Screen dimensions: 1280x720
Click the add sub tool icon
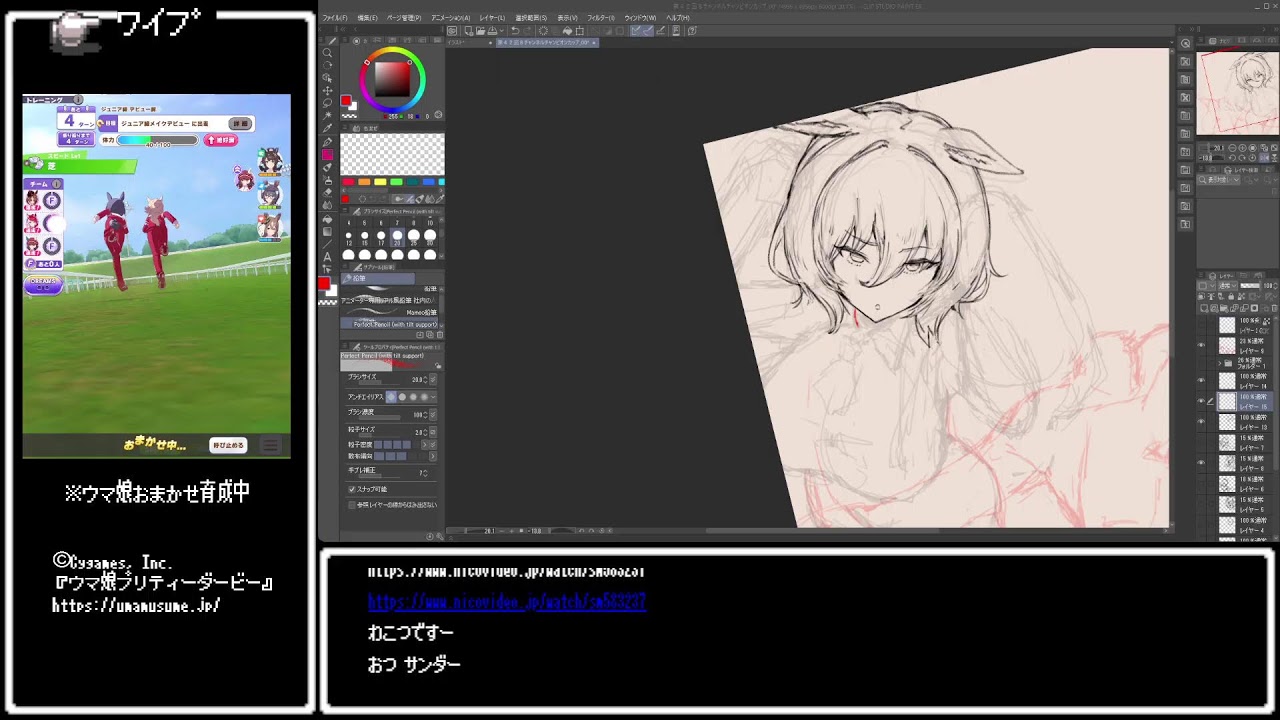click(x=420, y=335)
